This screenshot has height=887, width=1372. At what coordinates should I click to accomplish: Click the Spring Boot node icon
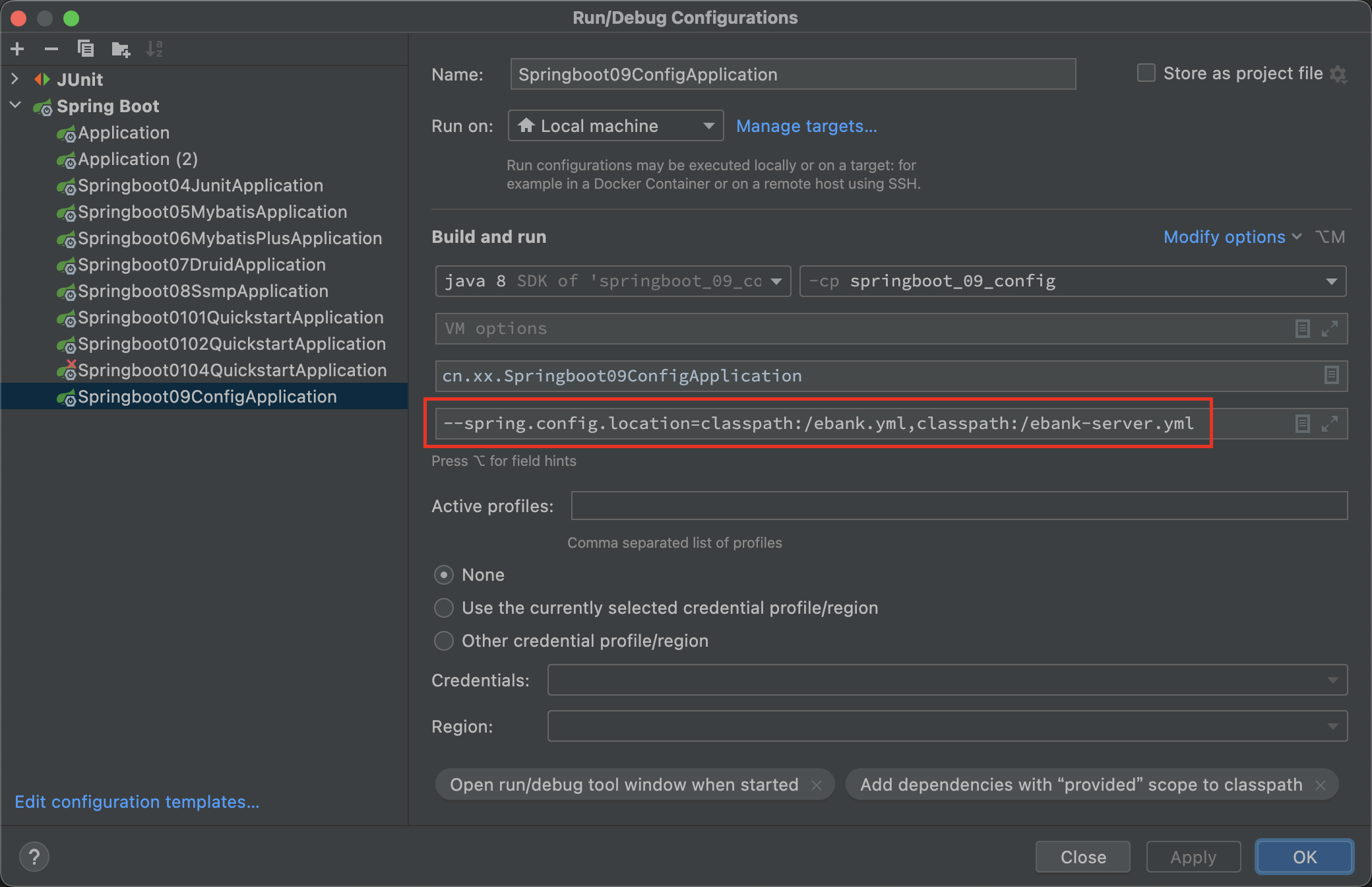click(43, 106)
